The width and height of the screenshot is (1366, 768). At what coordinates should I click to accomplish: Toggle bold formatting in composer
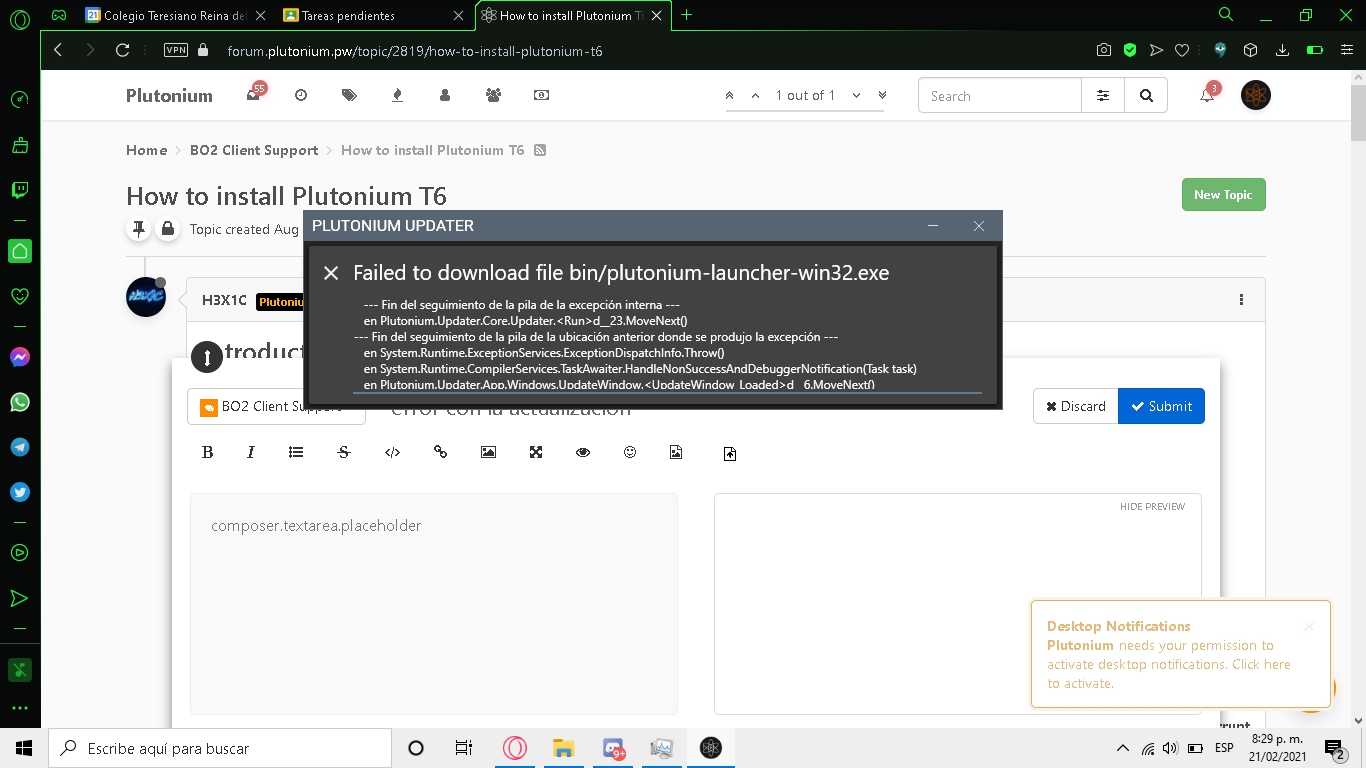tap(208, 452)
